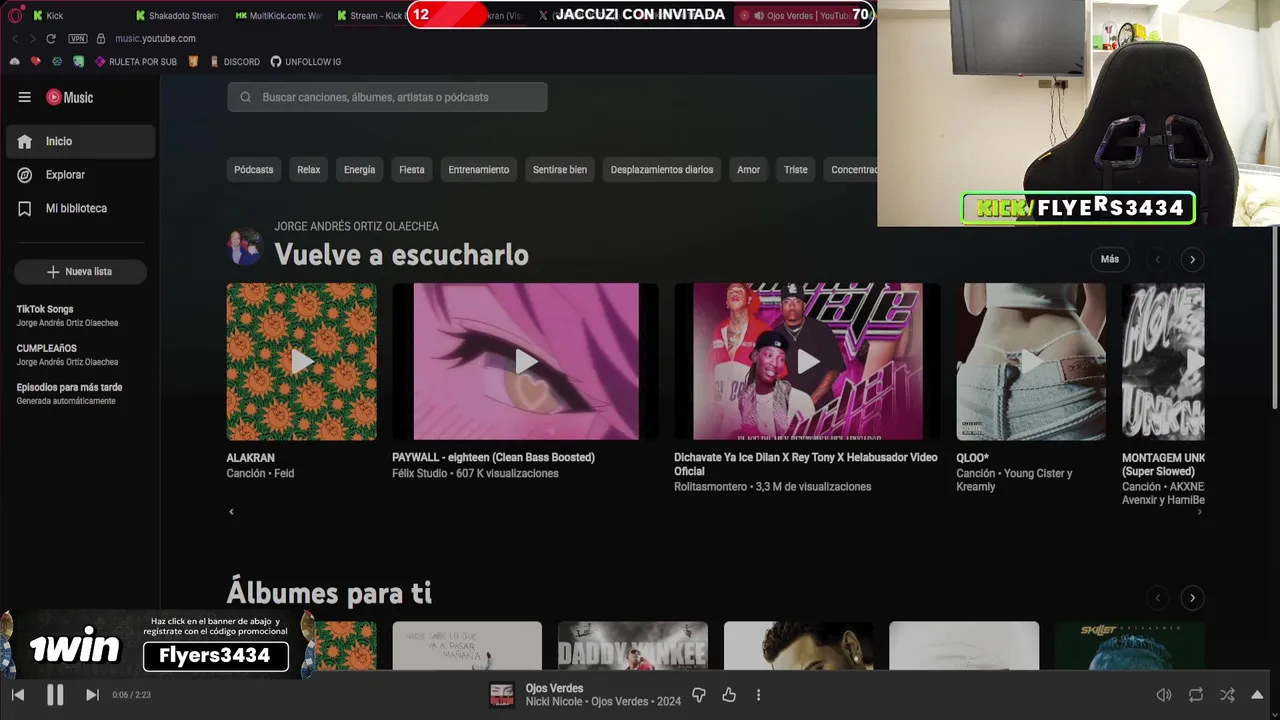Switch to Shakadoto Stream tab
Screen dimensions: 1280x720
point(177,16)
